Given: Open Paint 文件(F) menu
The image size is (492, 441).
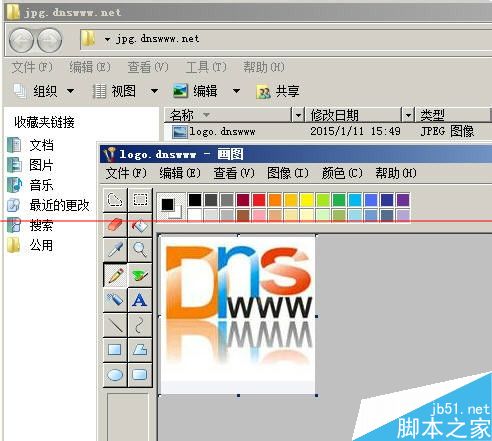Looking at the screenshot, I should tap(126, 173).
